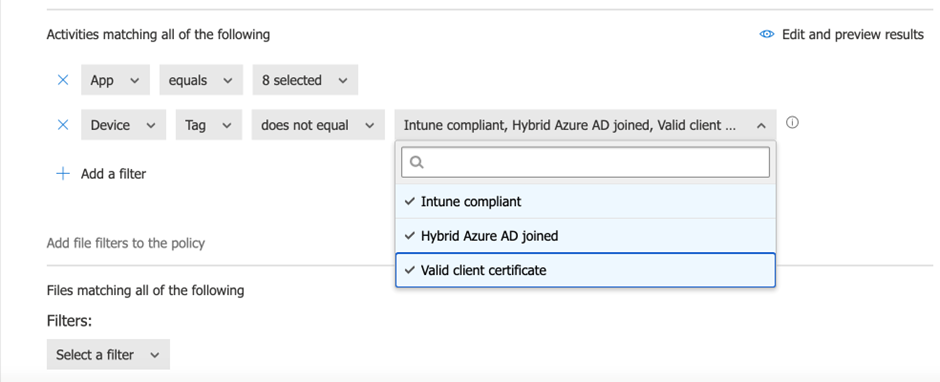Click Edit and preview results link
940x382 pixels.
pyautogui.click(x=852, y=35)
